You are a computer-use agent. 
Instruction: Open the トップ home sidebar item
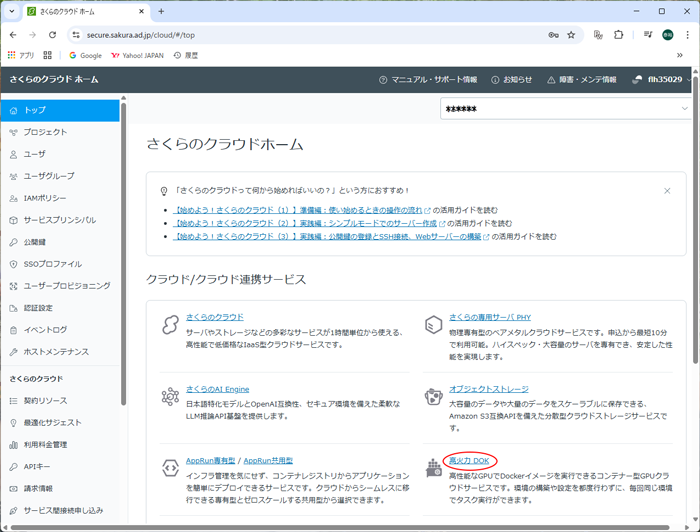(x=60, y=110)
